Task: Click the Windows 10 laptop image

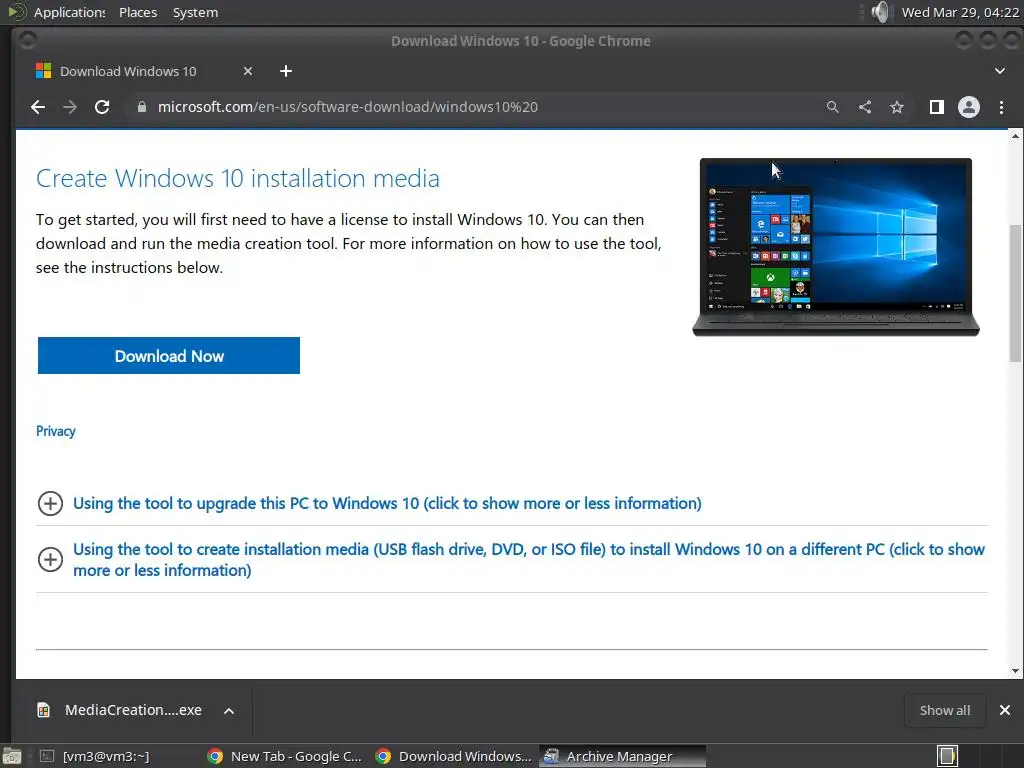Action: pos(836,247)
